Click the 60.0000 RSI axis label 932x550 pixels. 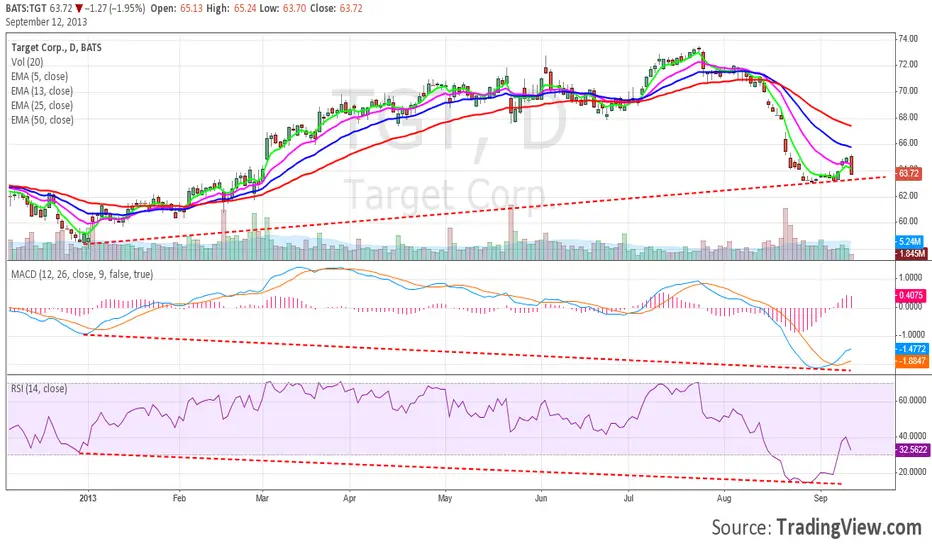[912, 400]
